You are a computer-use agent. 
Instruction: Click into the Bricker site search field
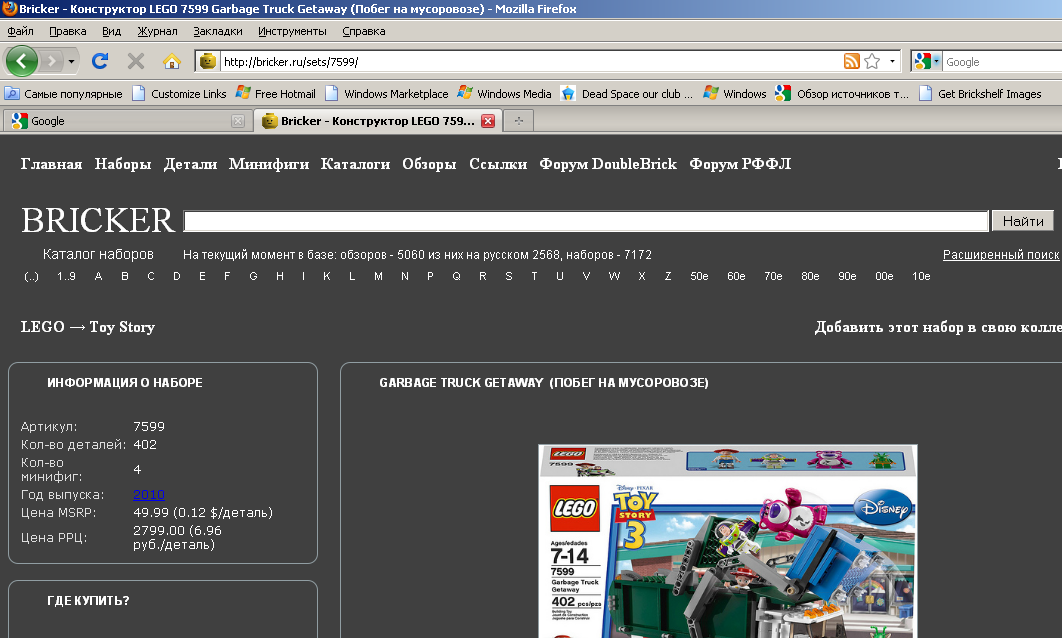586,221
